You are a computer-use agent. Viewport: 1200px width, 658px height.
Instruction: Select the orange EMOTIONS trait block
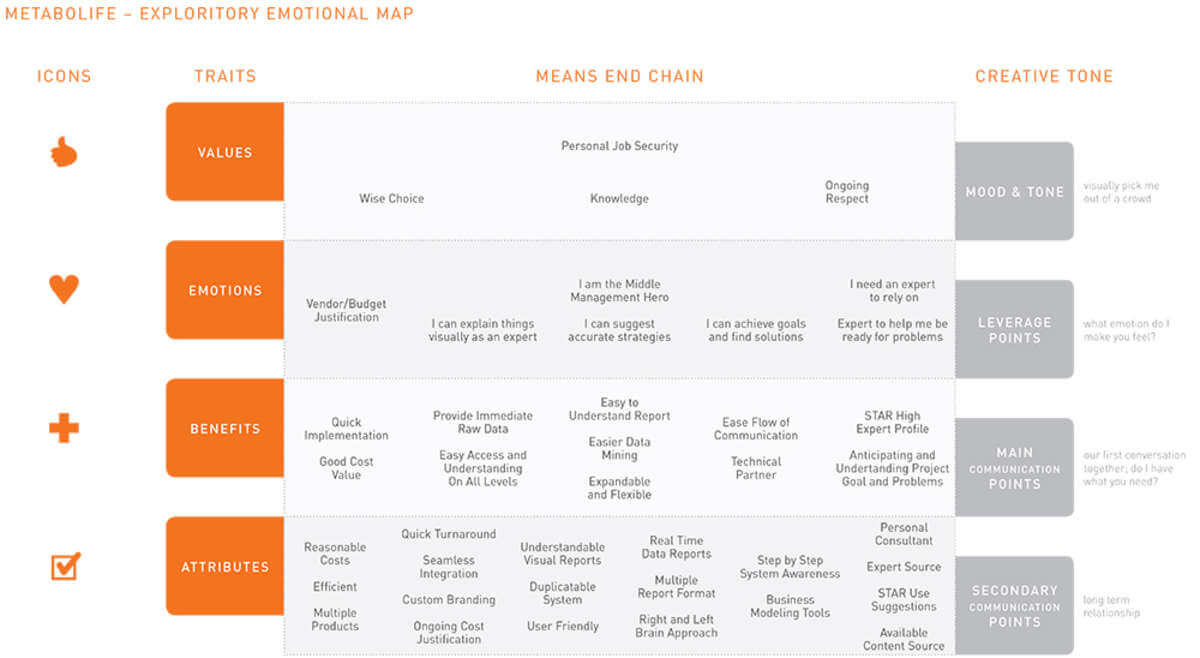point(225,290)
